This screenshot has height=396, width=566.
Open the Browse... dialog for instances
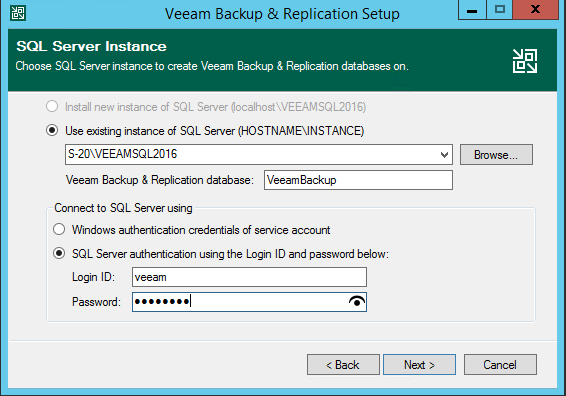[x=496, y=155]
